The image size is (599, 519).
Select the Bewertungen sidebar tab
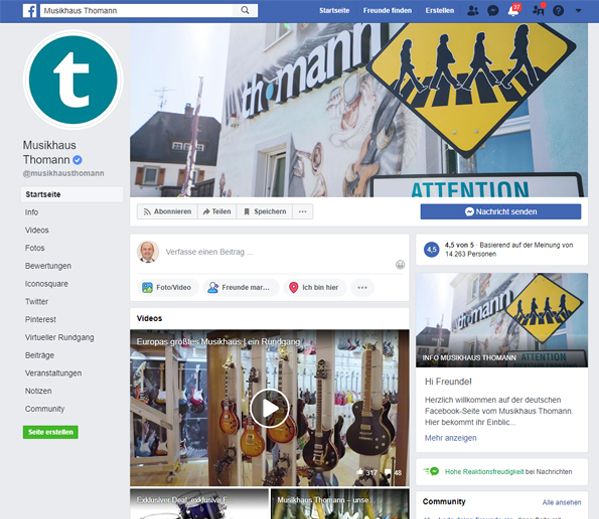click(48, 266)
